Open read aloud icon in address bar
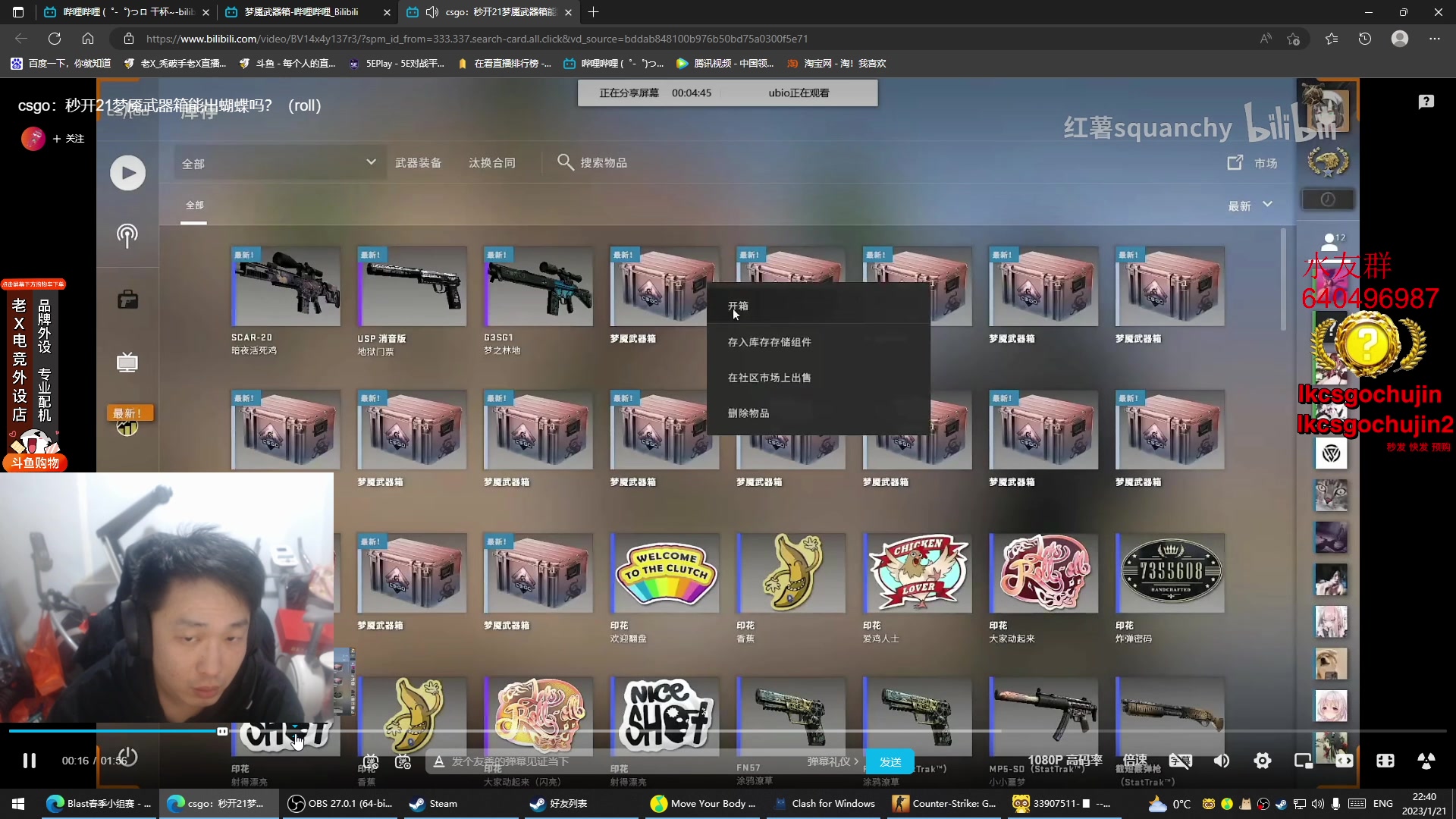1456x819 pixels. tap(1266, 39)
